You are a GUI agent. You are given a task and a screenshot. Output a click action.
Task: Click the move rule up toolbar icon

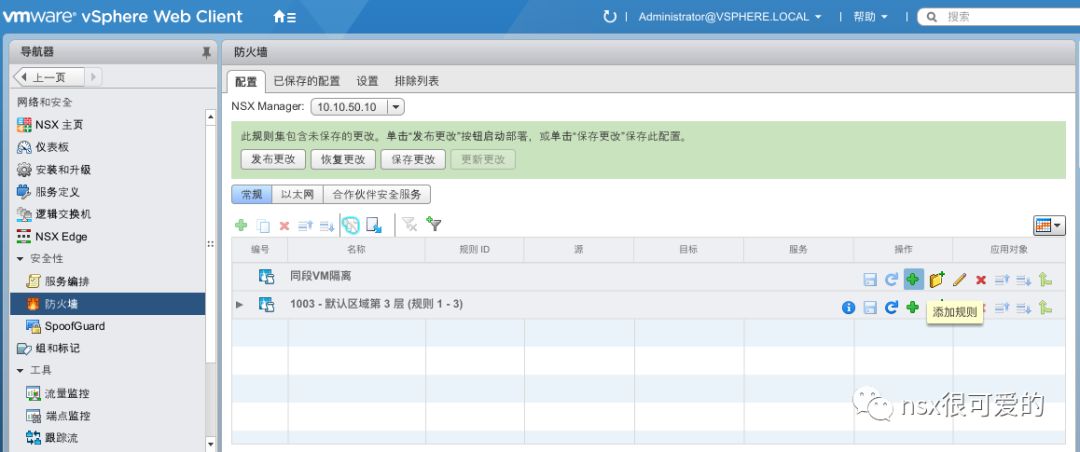click(x=305, y=225)
